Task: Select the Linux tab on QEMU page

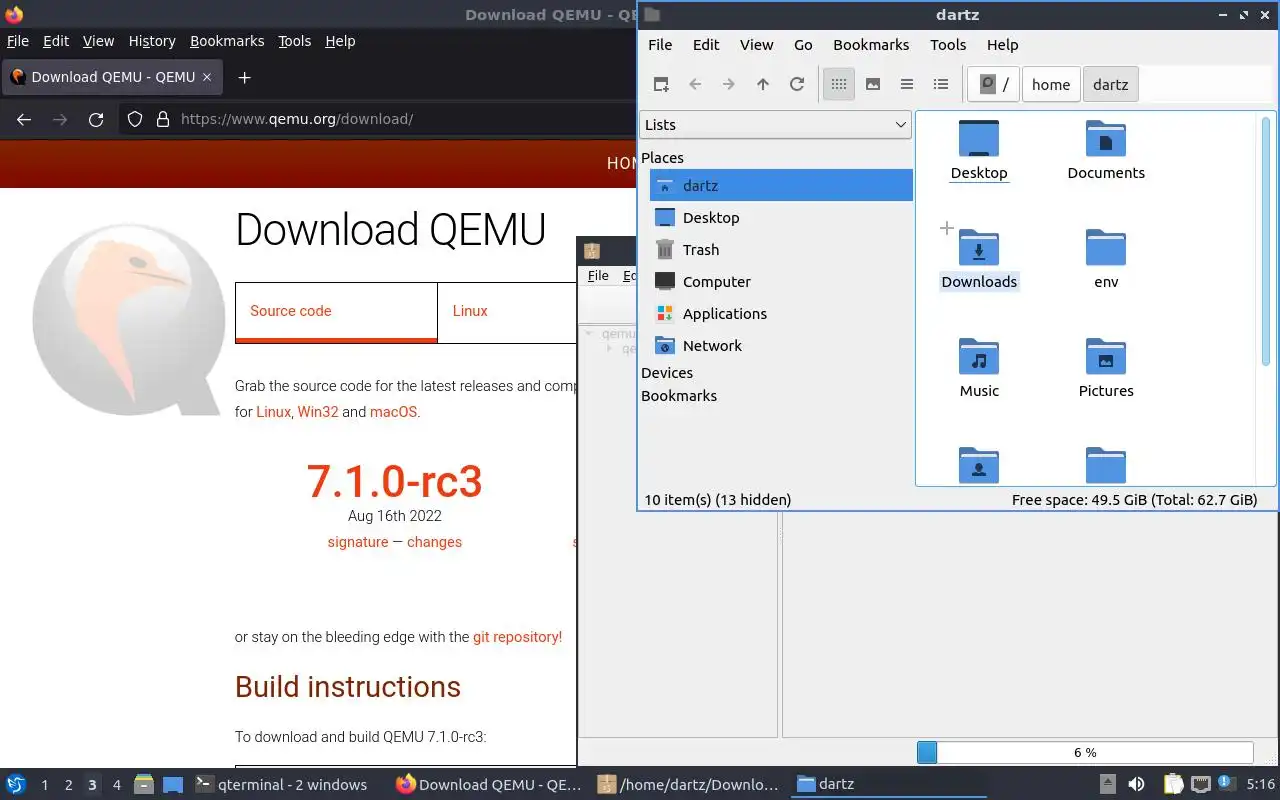Action: click(507, 311)
